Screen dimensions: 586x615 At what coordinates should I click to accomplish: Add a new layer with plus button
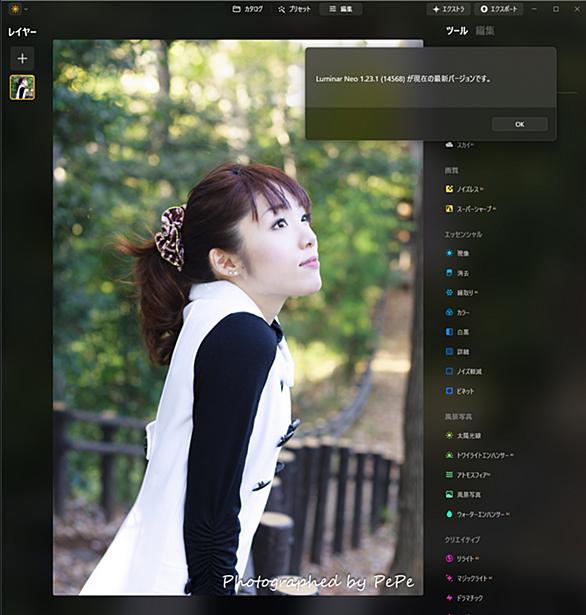tap(22, 58)
